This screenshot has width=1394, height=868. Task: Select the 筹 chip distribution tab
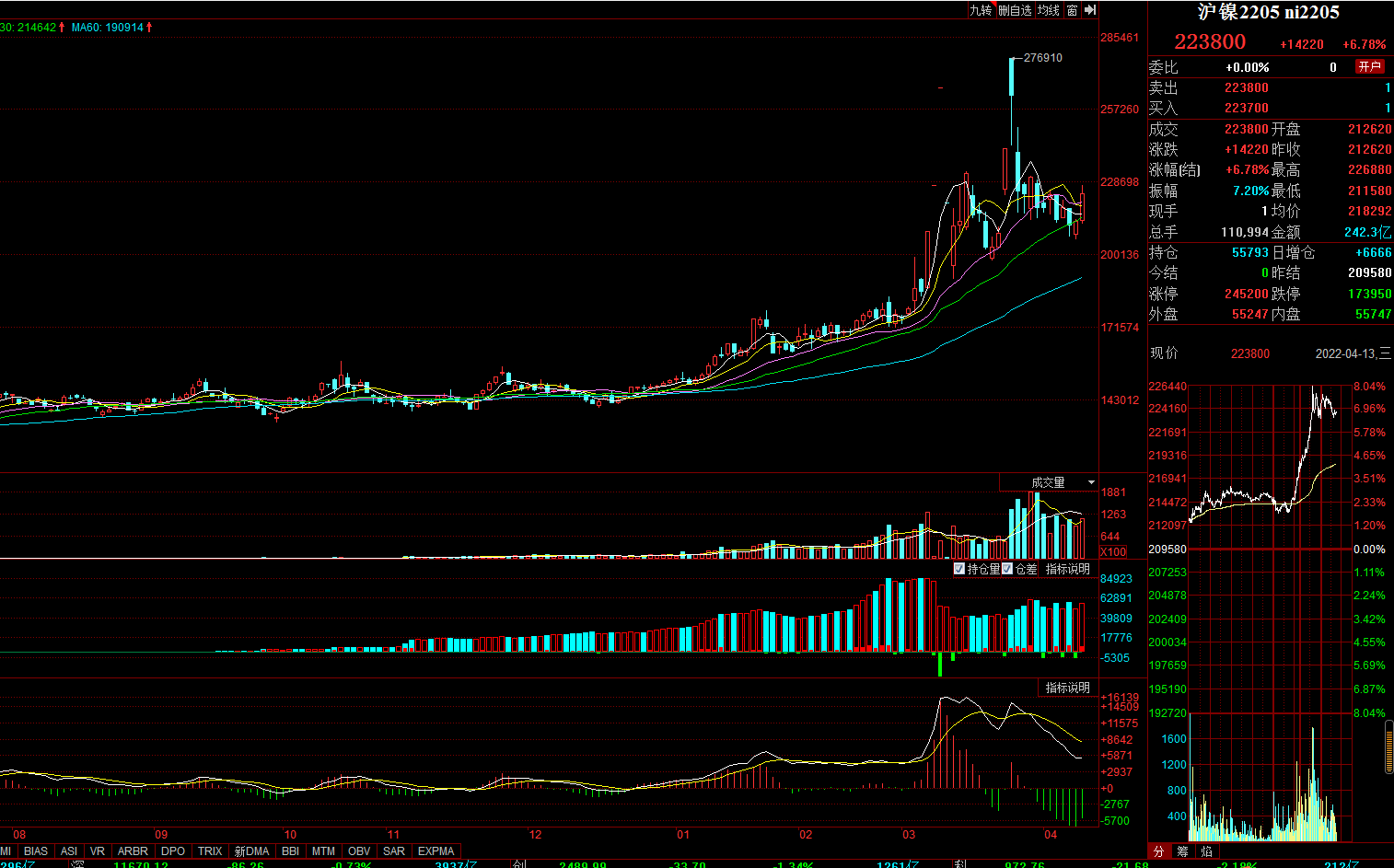pos(1182,851)
